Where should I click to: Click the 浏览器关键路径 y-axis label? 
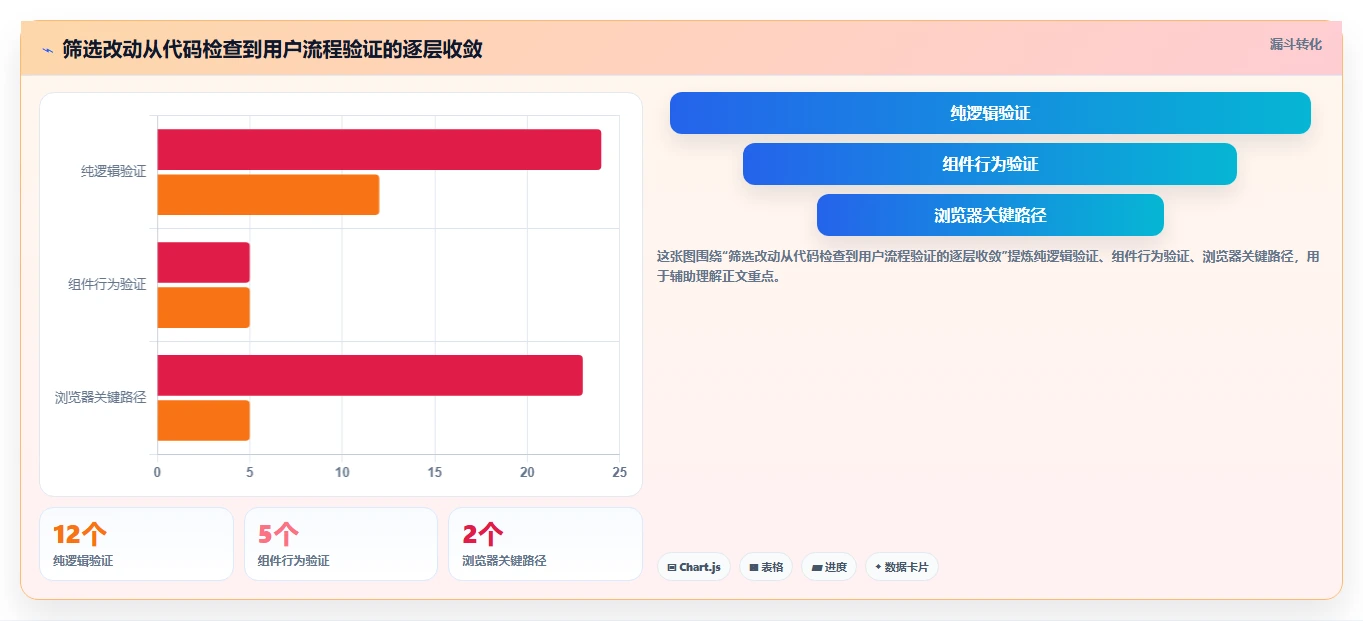(x=101, y=398)
